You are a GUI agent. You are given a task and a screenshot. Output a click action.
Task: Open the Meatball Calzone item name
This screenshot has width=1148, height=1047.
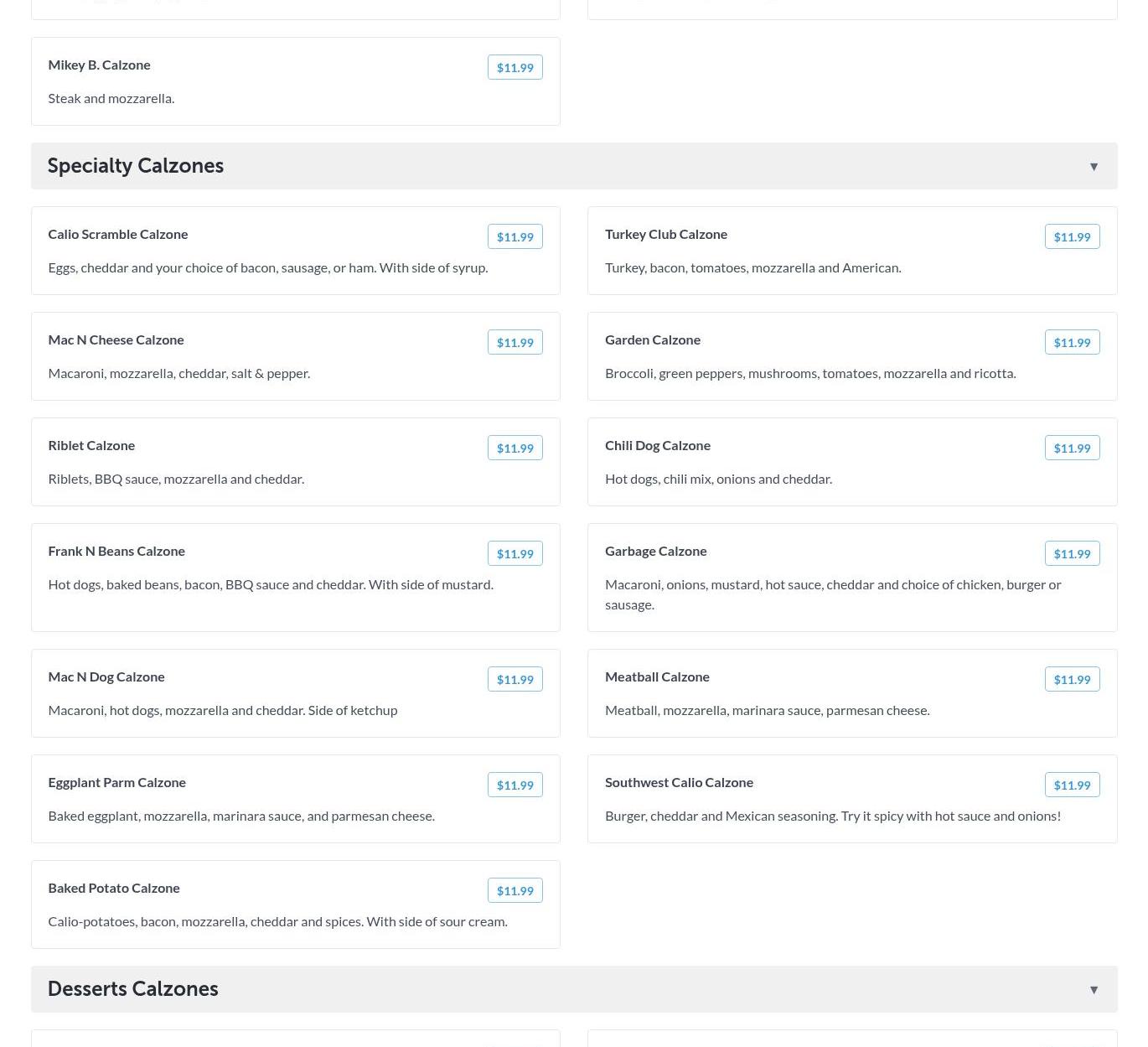click(x=657, y=676)
